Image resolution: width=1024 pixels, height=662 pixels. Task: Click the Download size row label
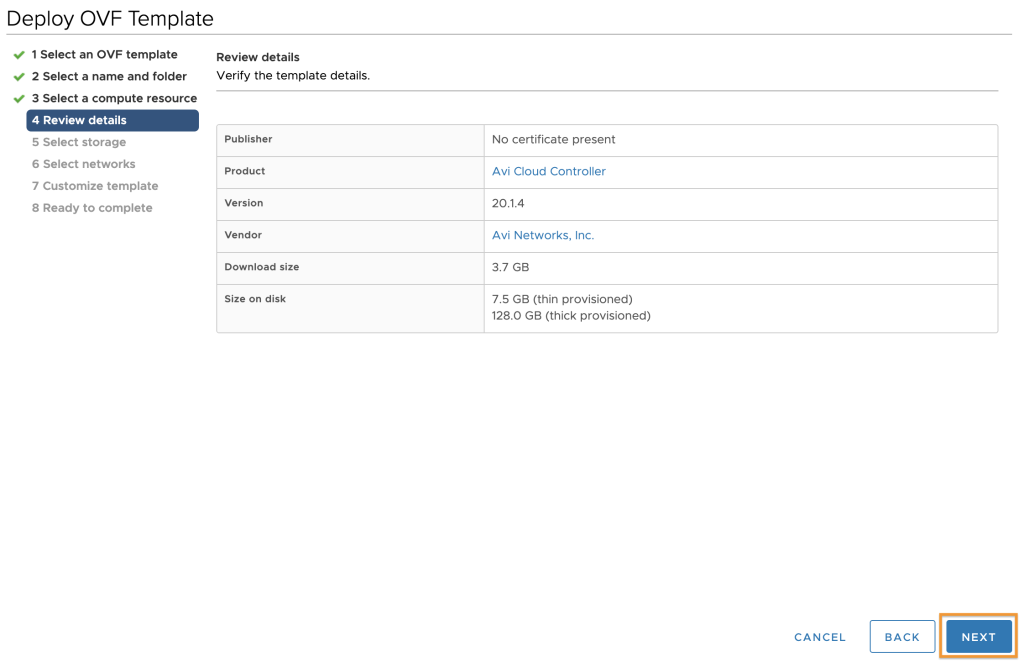[261, 267]
